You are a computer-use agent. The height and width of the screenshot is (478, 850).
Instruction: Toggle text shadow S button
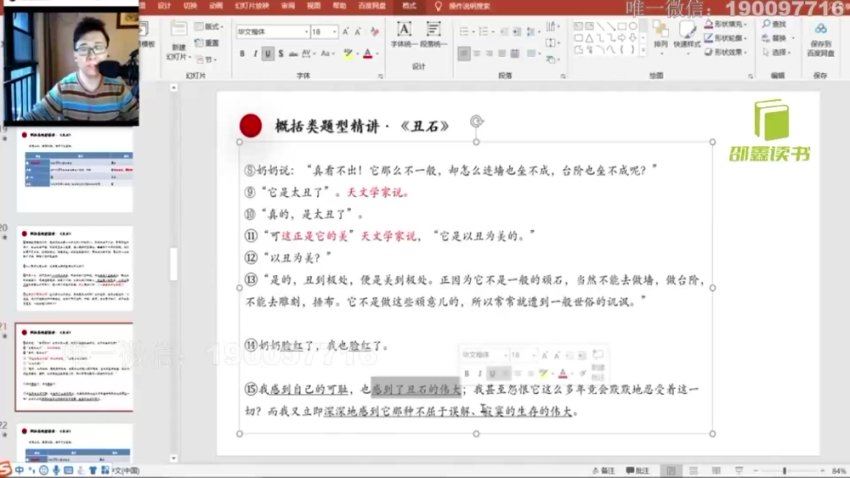click(281, 54)
